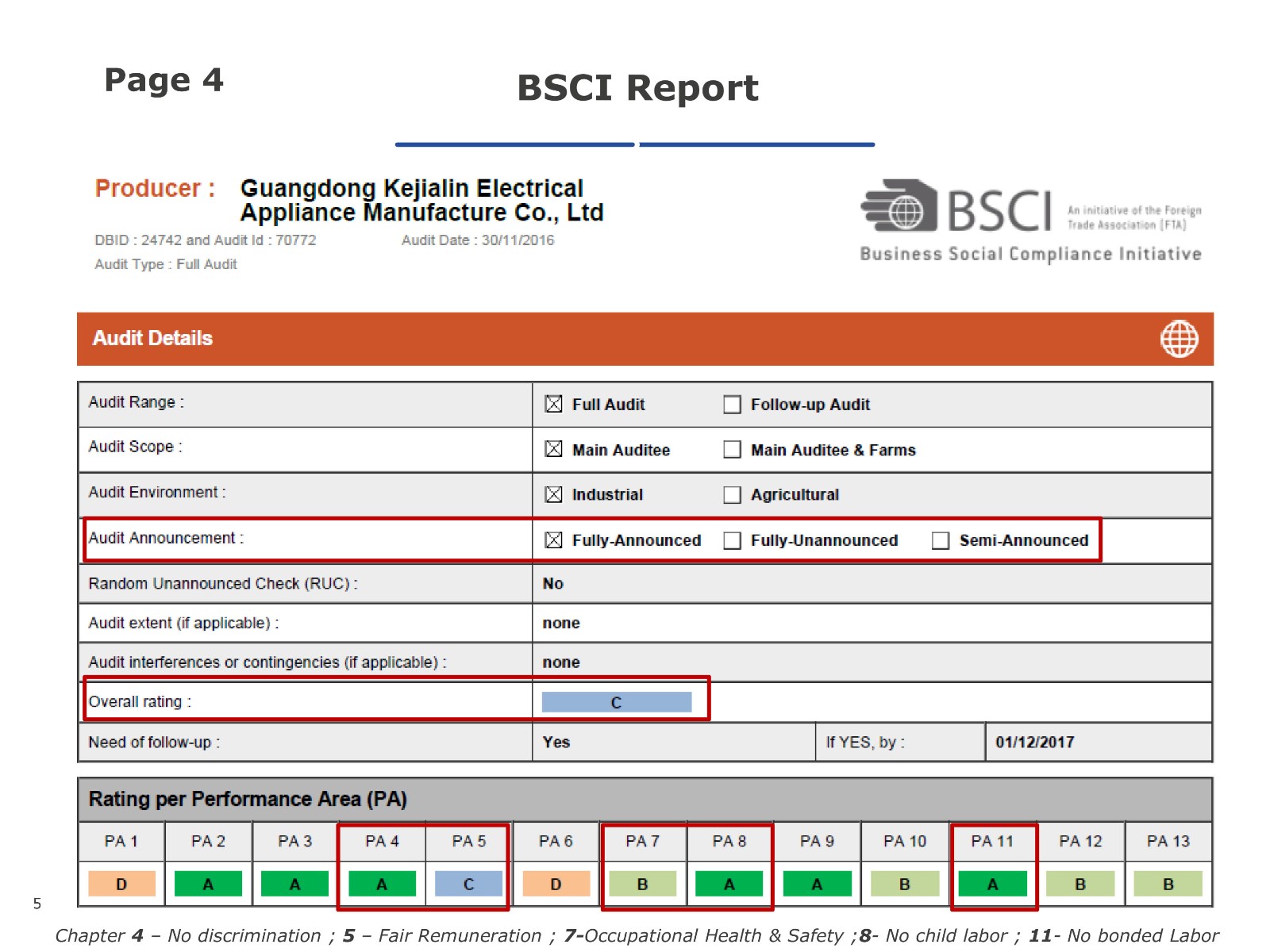The height and width of the screenshot is (952, 1270).
Task: Click the If YES, by label
Action: click(x=865, y=743)
